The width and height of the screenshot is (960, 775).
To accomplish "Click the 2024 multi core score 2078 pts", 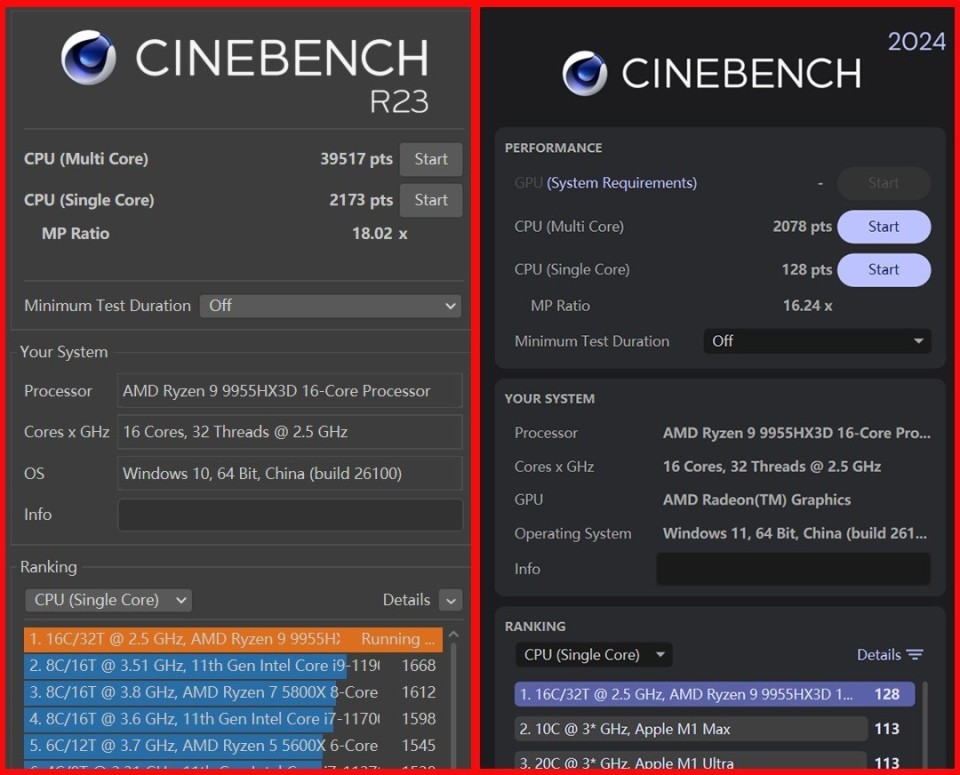I will point(802,227).
